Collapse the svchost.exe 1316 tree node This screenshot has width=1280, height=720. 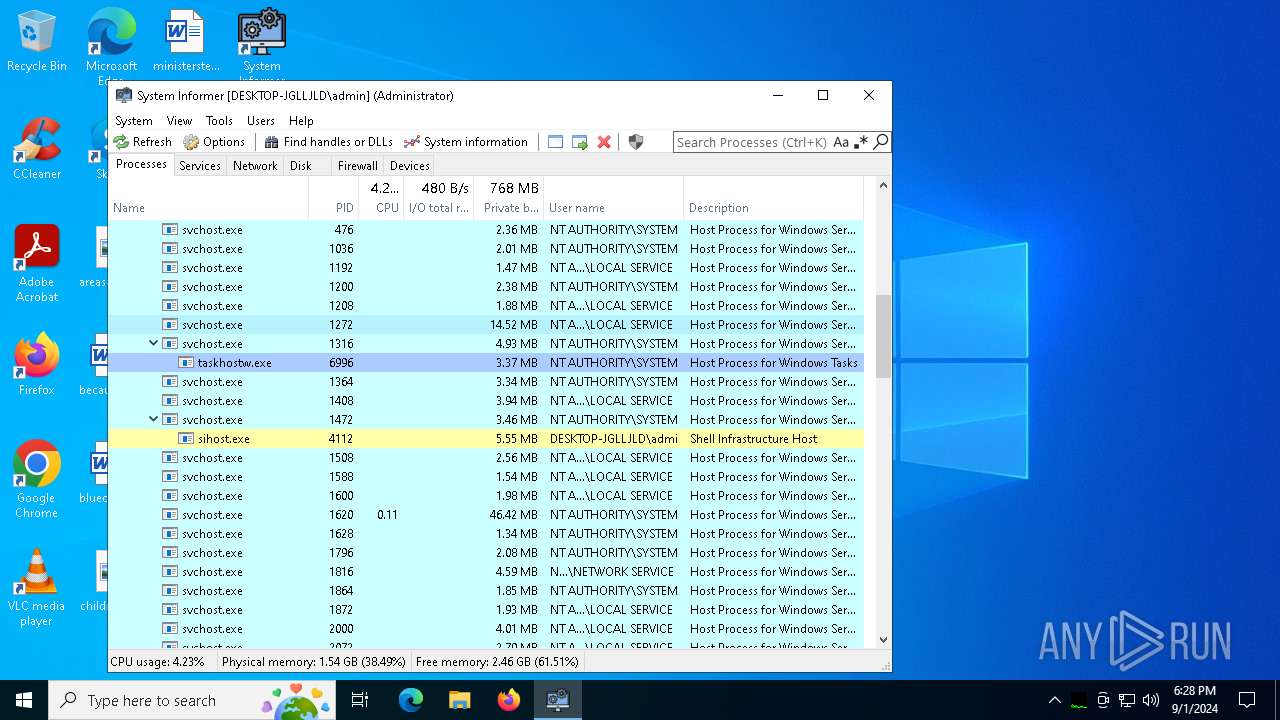153,344
